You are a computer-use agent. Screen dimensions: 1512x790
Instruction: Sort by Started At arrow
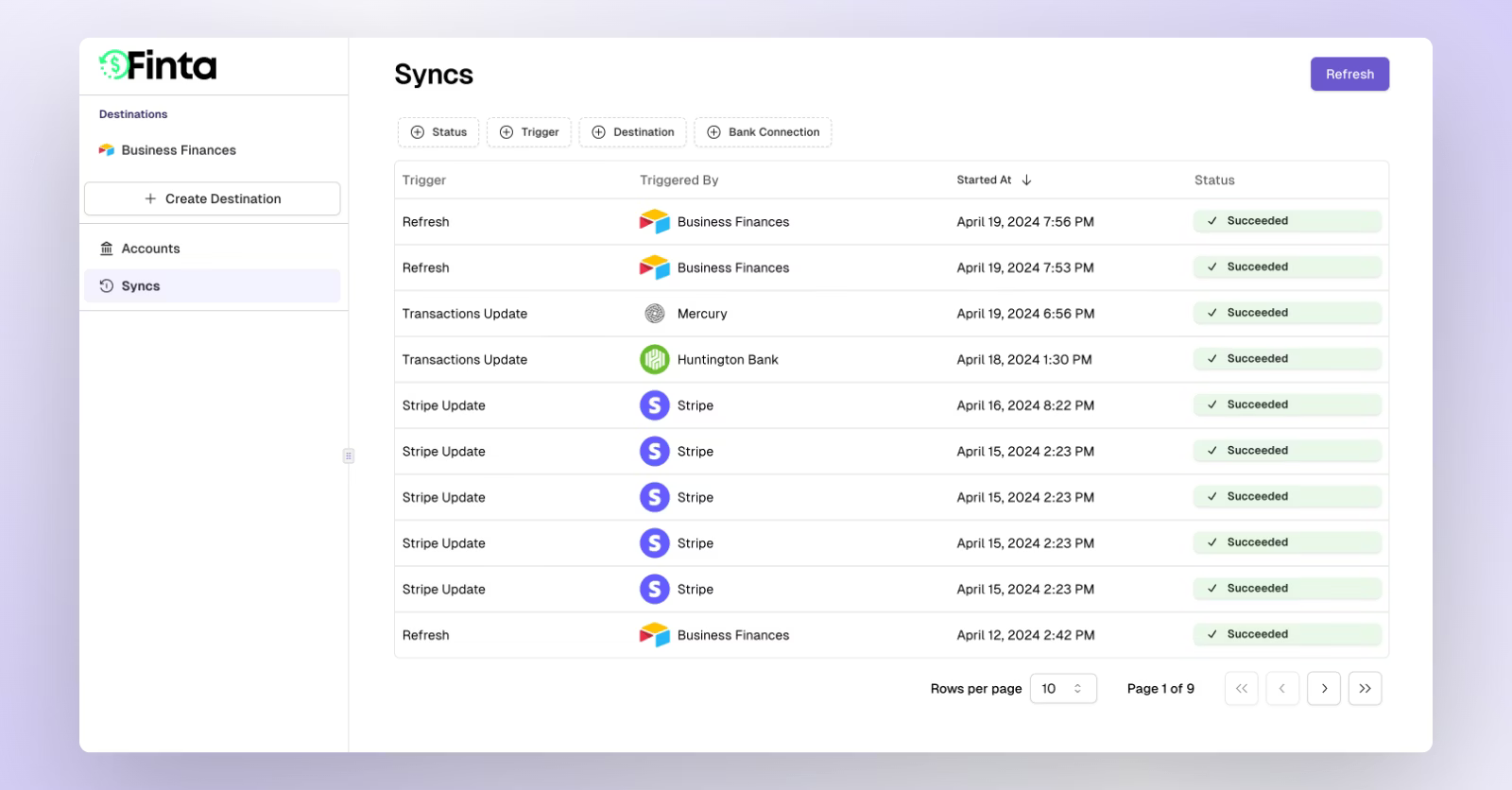(x=1026, y=180)
